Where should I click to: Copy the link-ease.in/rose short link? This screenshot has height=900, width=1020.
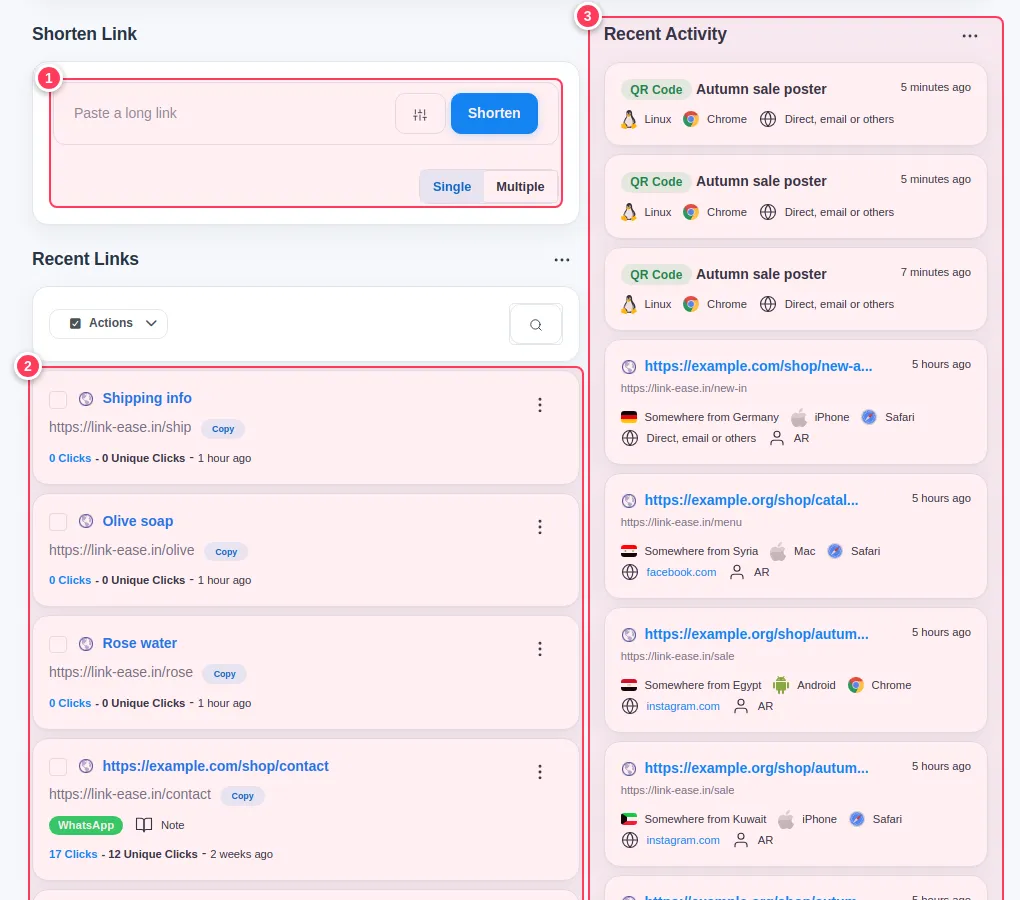224,674
